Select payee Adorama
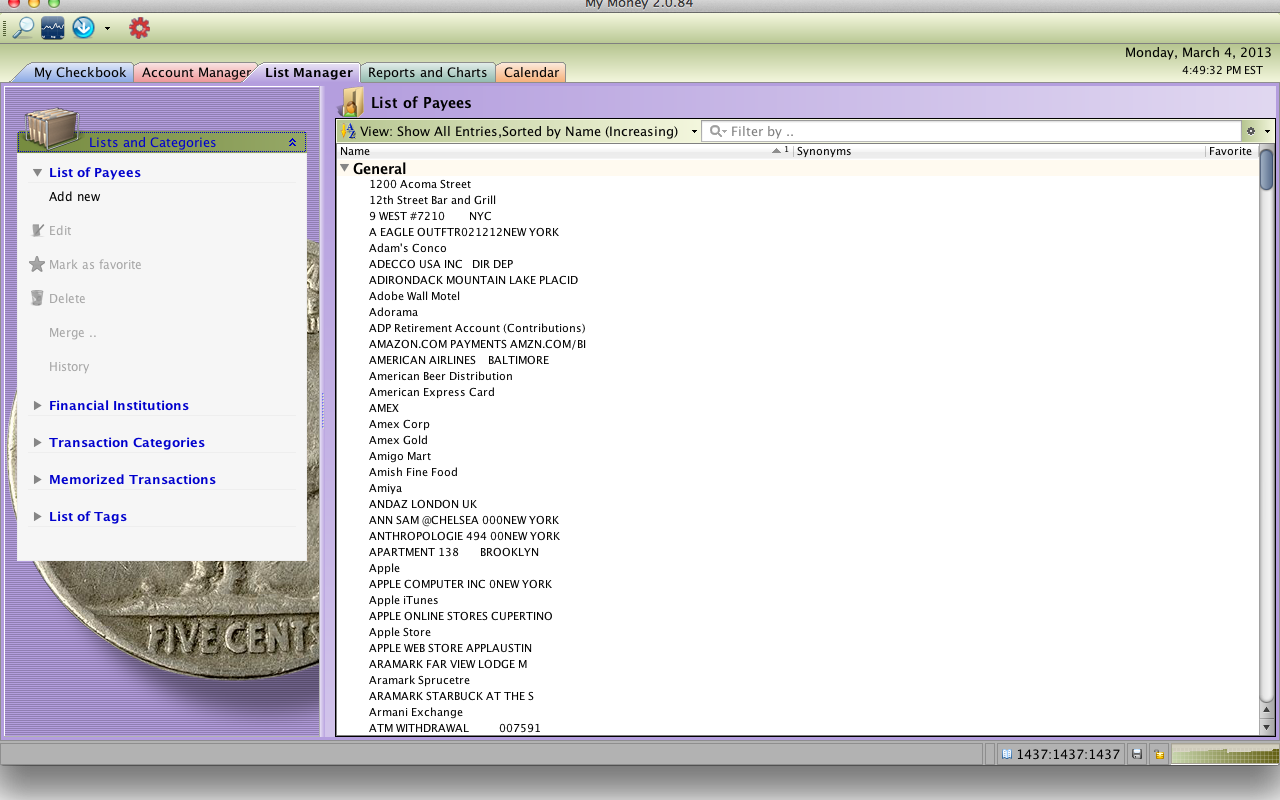The width and height of the screenshot is (1280, 800). point(393,312)
